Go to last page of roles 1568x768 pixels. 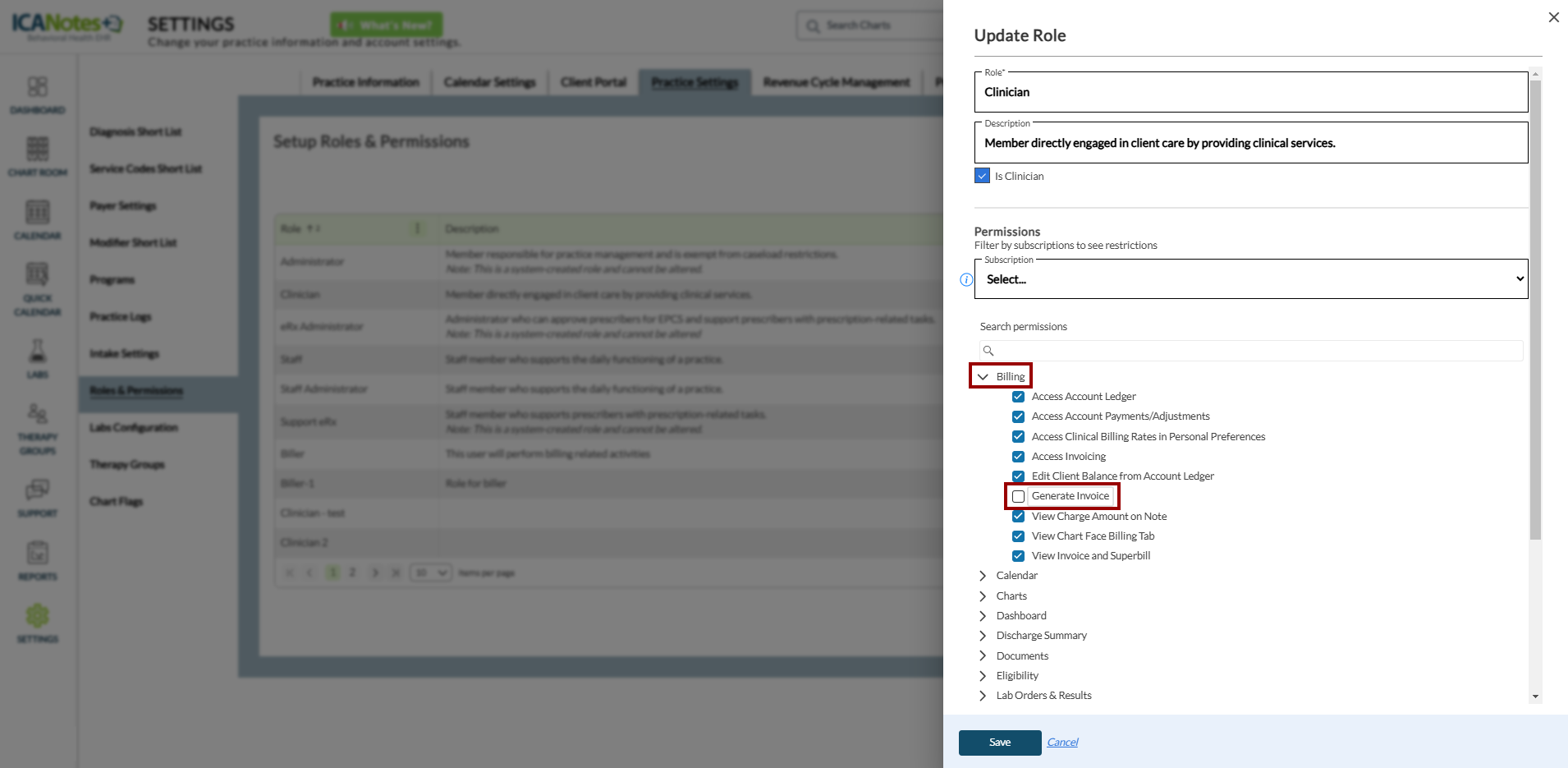[x=396, y=573]
